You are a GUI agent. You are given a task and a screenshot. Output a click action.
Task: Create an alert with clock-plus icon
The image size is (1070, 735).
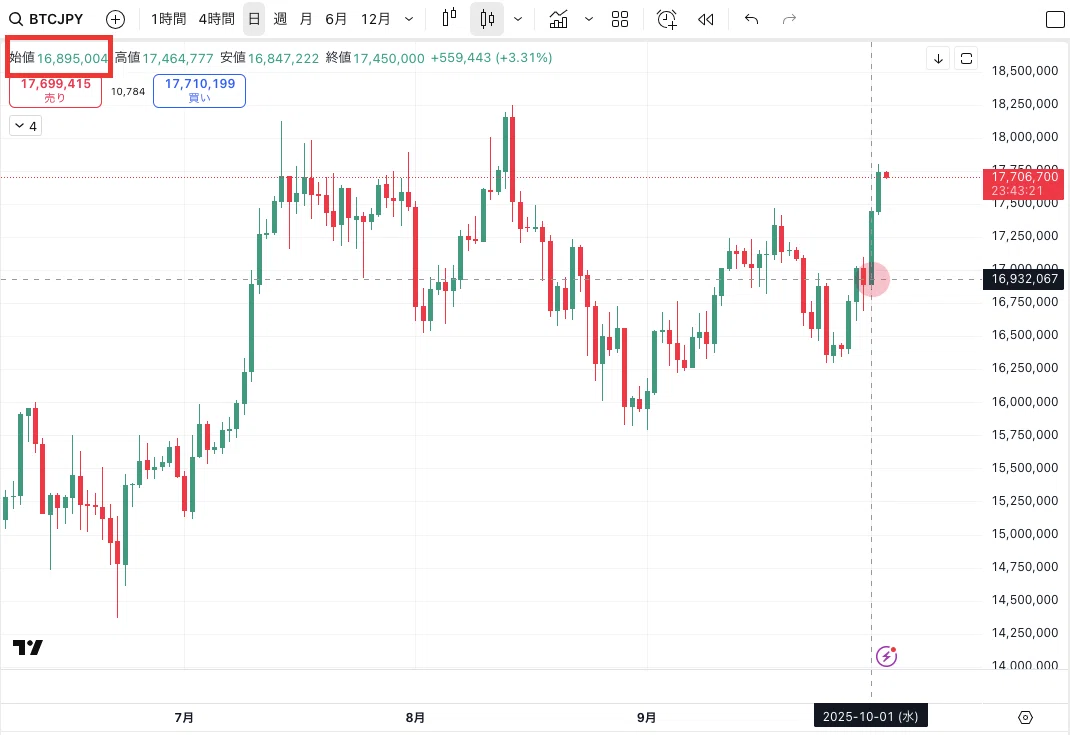tap(667, 19)
